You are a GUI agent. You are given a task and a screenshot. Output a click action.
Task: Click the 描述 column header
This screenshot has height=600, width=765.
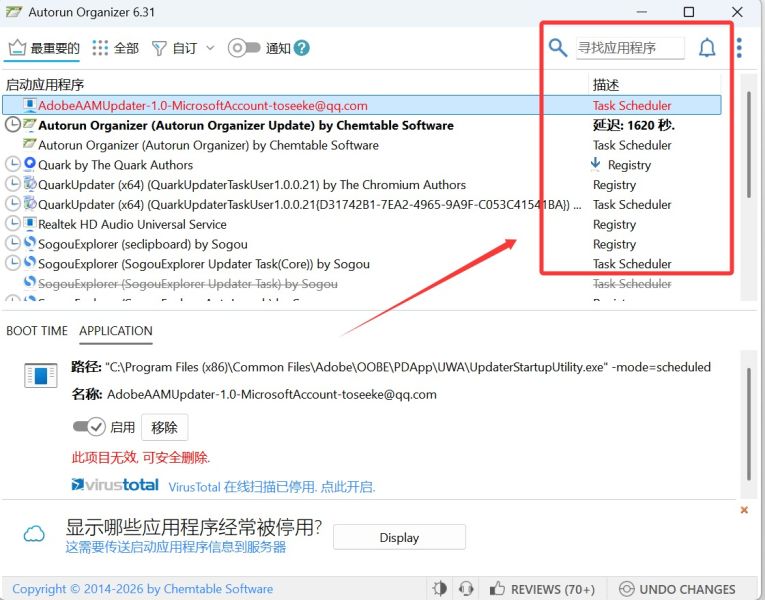click(606, 84)
